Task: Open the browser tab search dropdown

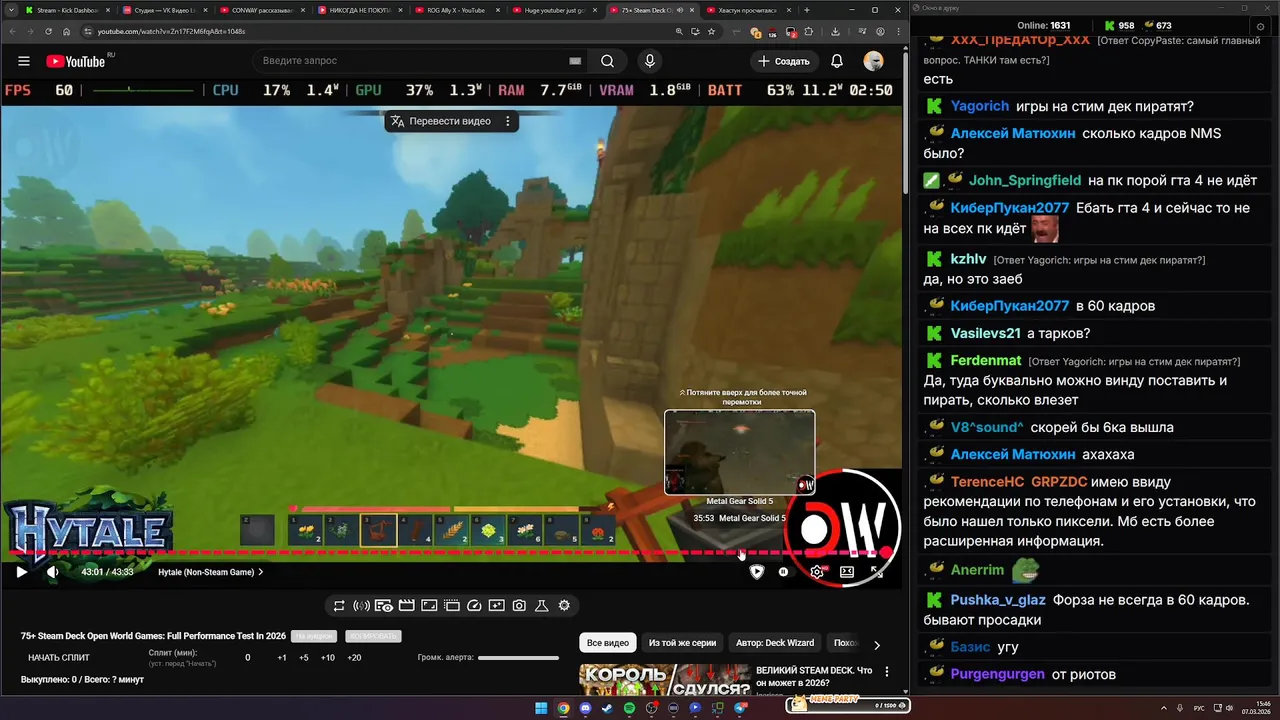Action: (x=10, y=10)
